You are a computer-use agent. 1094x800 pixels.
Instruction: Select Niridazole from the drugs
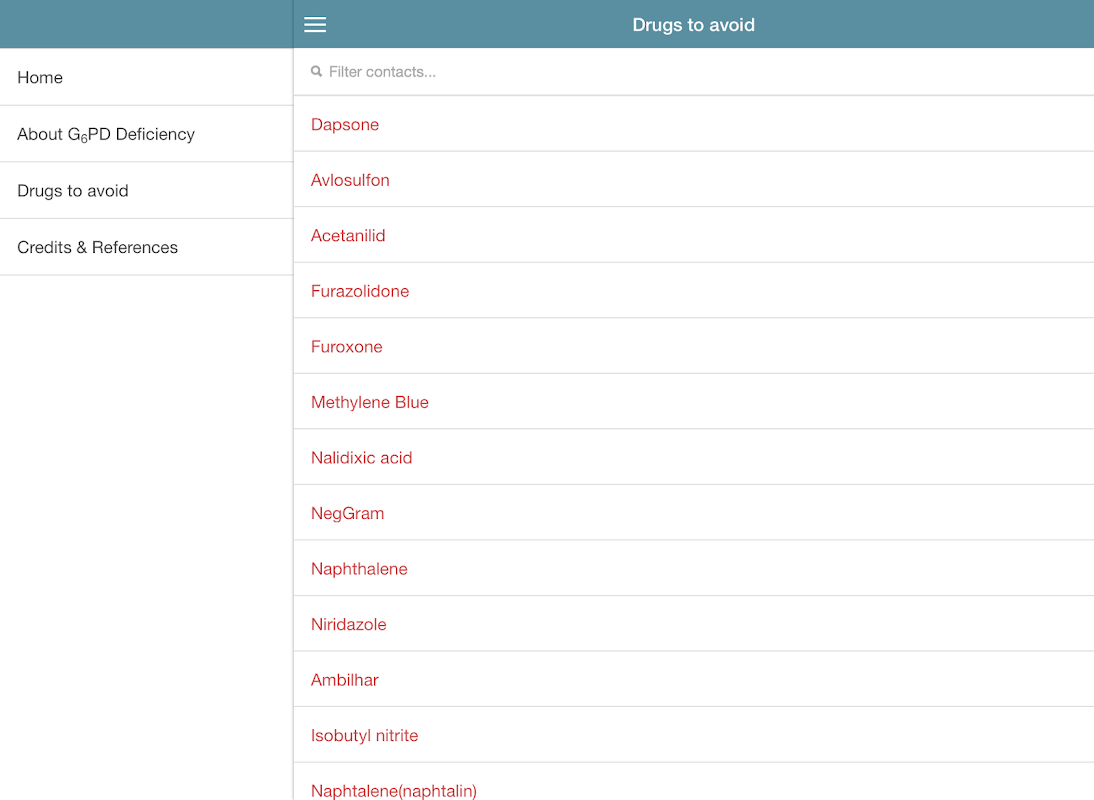pos(349,625)
